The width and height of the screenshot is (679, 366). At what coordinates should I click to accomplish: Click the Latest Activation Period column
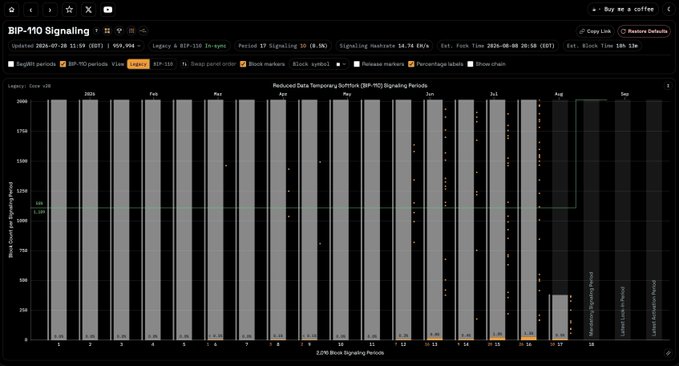tap(654, 220)
